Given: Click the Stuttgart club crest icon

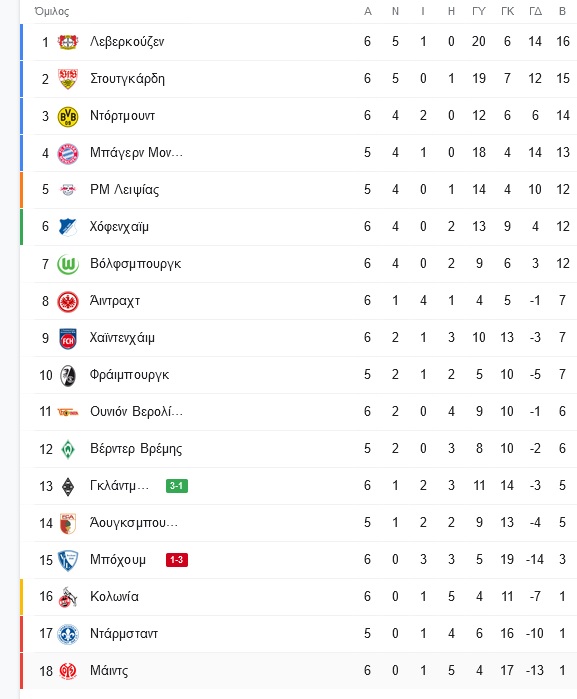Looking at the screenshot, I should click(68, 79).
